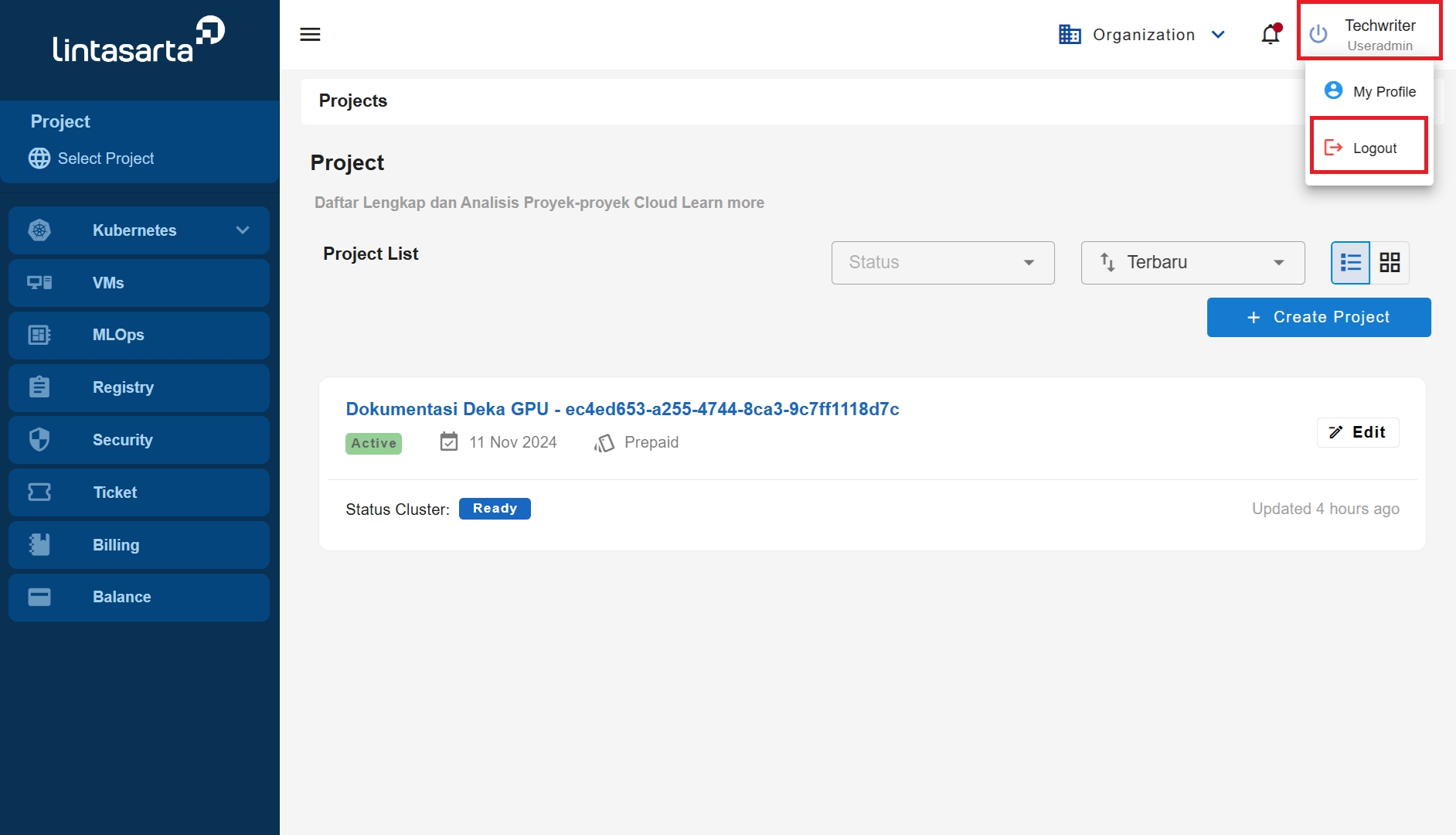Click the organization building icon

1070,34
